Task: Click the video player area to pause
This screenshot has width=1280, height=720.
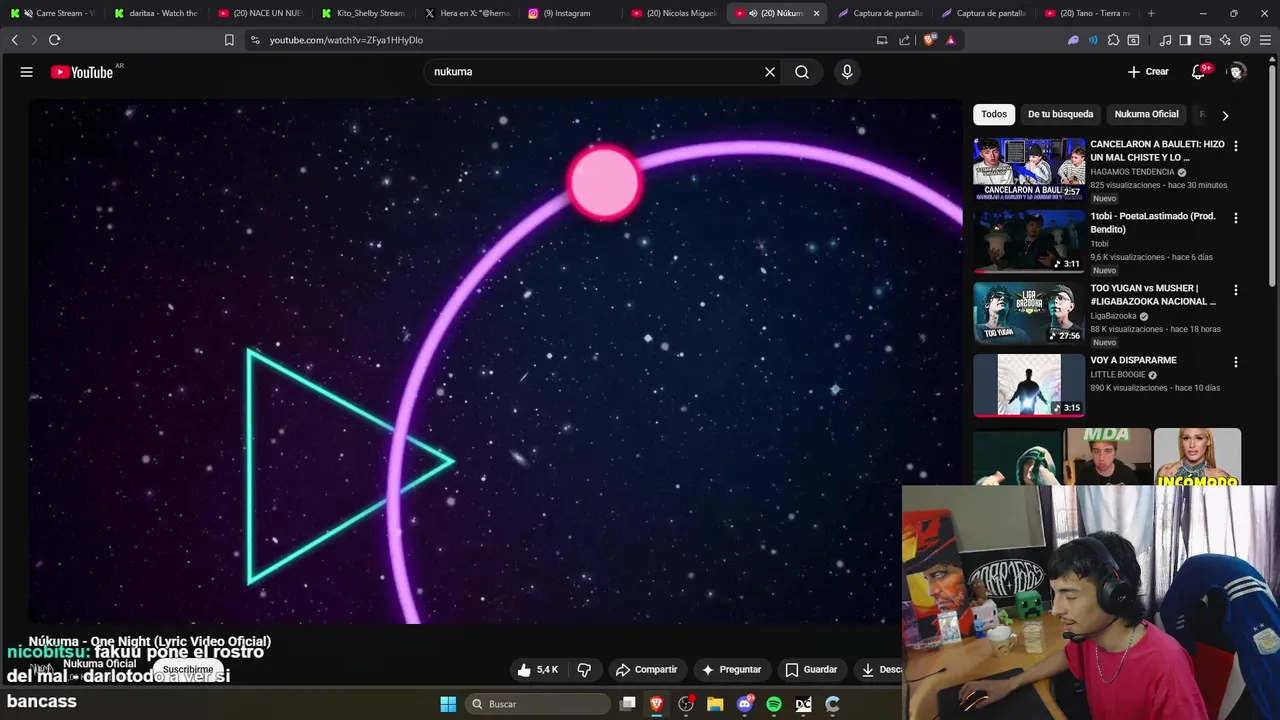Action: click(x=495, y=360)
